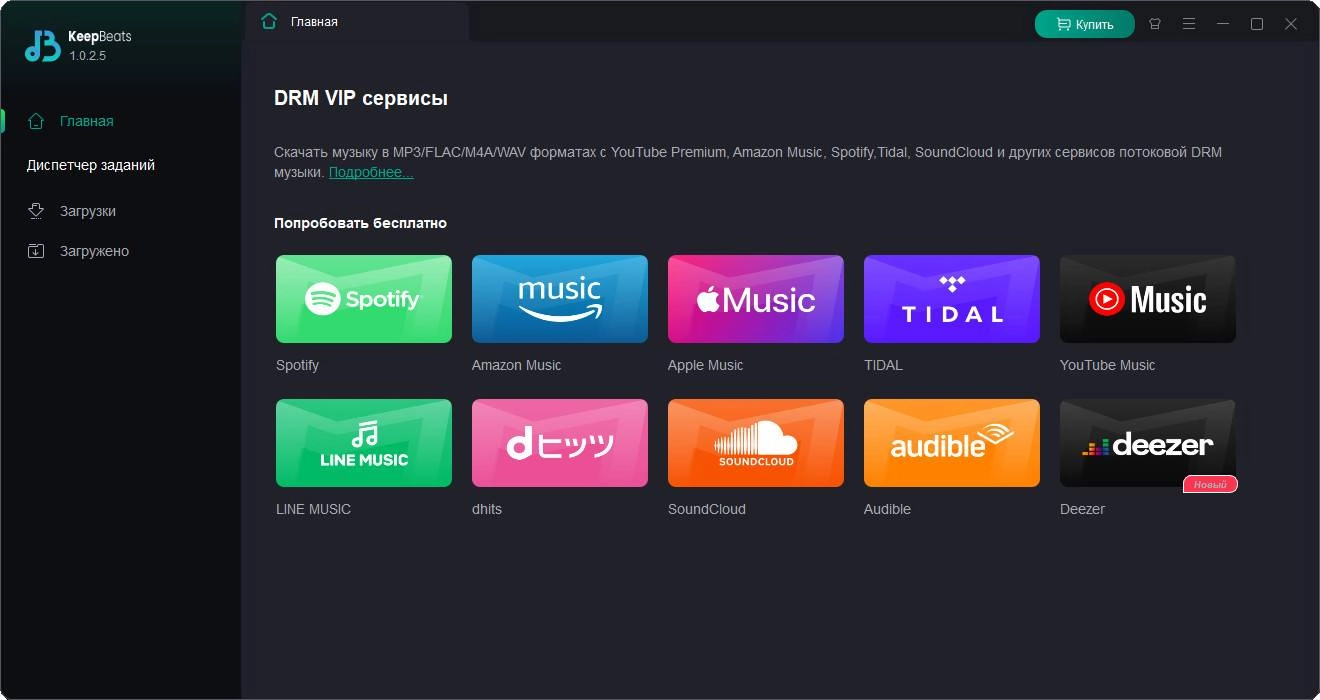The image size is (1320, 700).
Task: Open the Amazon Music service tile
Action: point(560,299)
